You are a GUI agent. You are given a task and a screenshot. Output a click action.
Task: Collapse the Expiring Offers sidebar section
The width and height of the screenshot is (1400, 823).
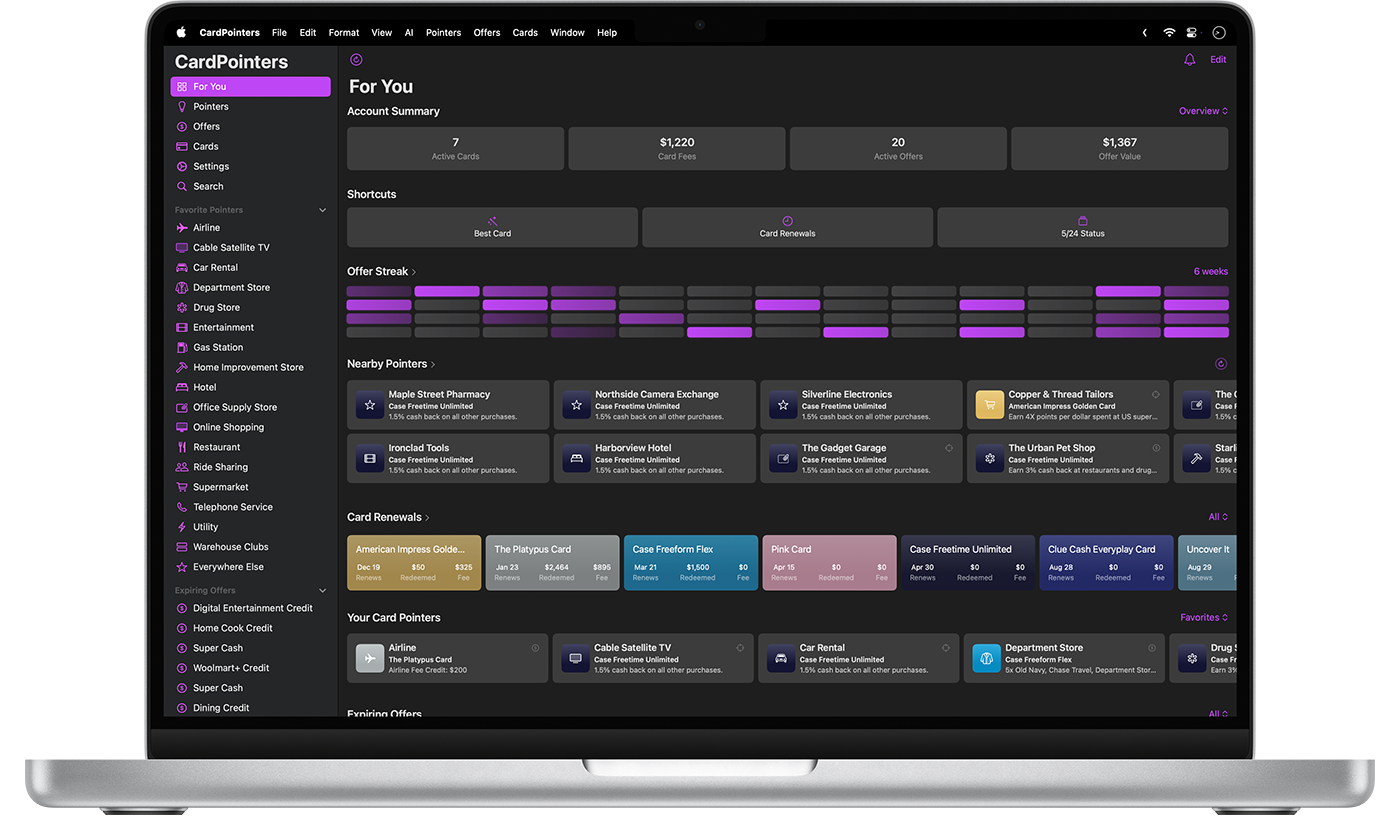[322, 591]
